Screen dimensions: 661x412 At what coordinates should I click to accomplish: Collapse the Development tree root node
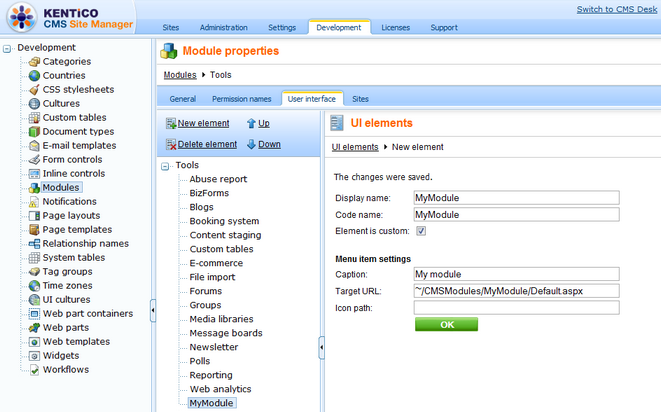pyautogui.click(x=8, y=48)
